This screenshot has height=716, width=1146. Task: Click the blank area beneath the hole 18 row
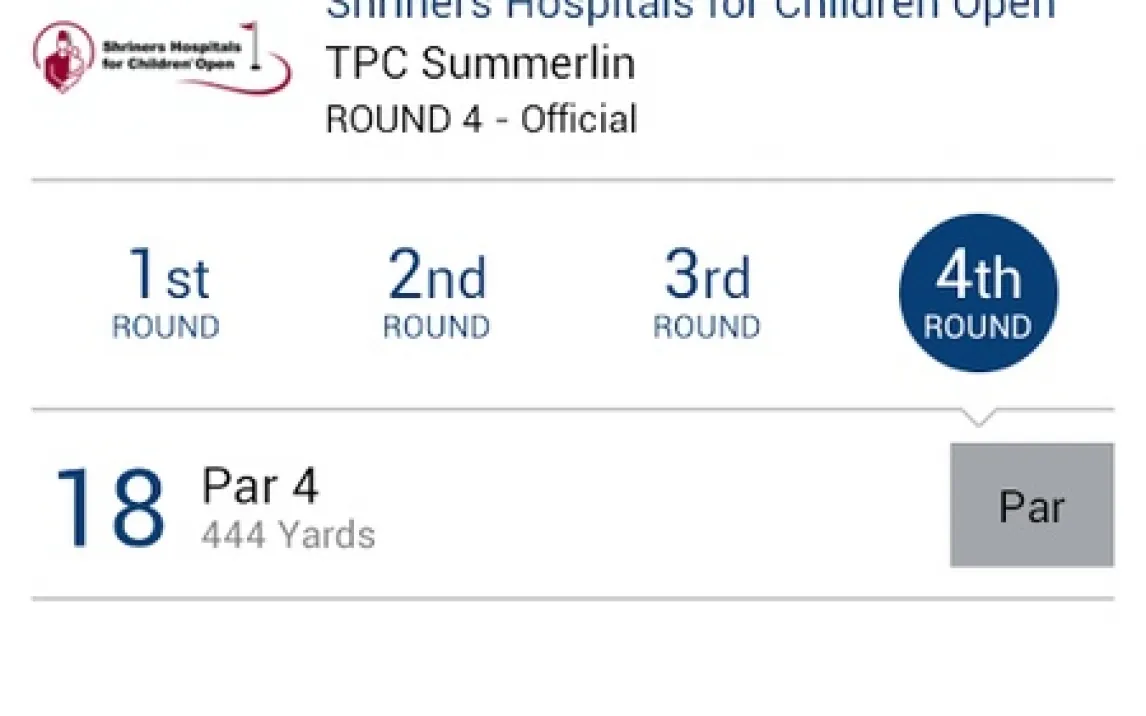point(572,658)
